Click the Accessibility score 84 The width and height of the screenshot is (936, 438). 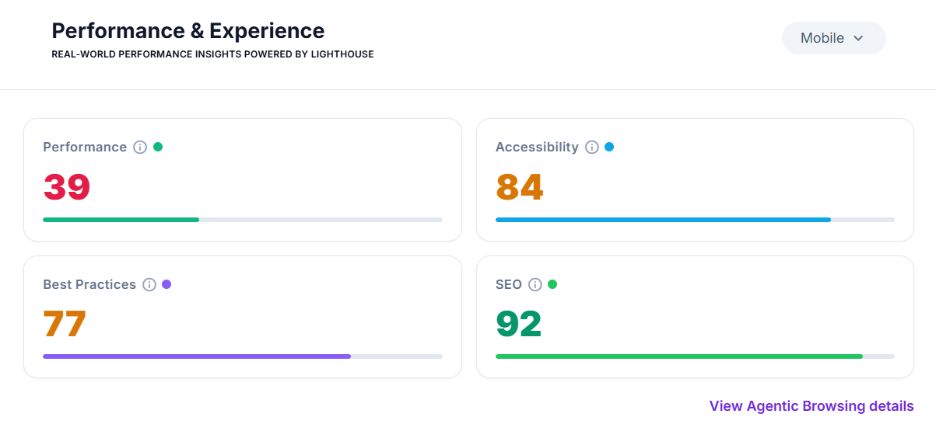coord(519,187)
